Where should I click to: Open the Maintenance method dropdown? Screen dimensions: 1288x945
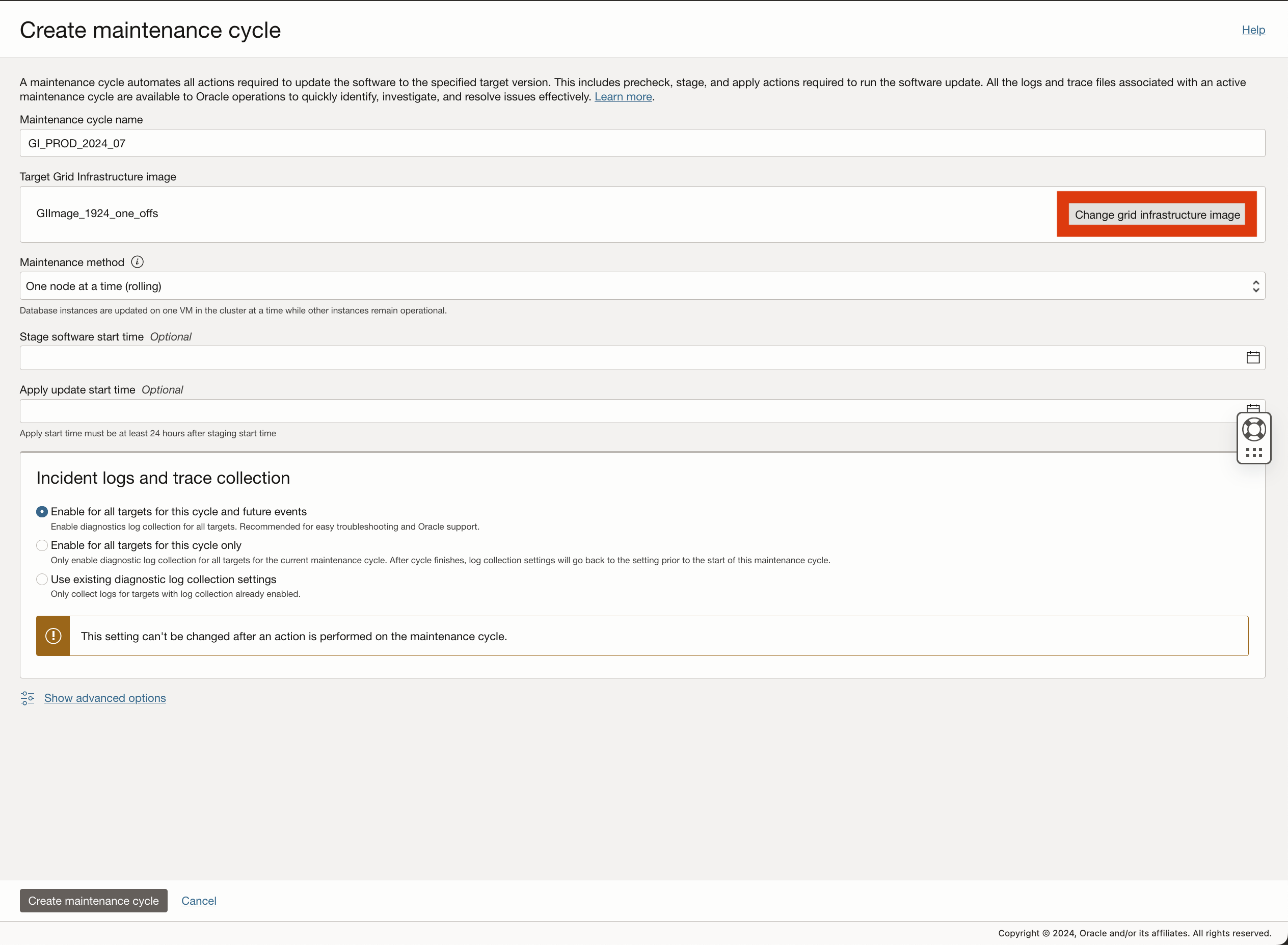click(629, 285)
